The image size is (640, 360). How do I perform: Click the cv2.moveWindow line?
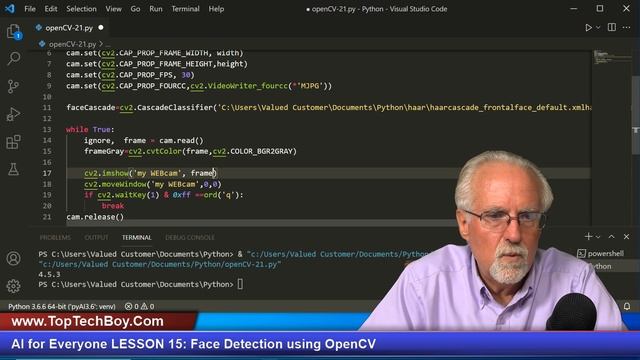153,184
